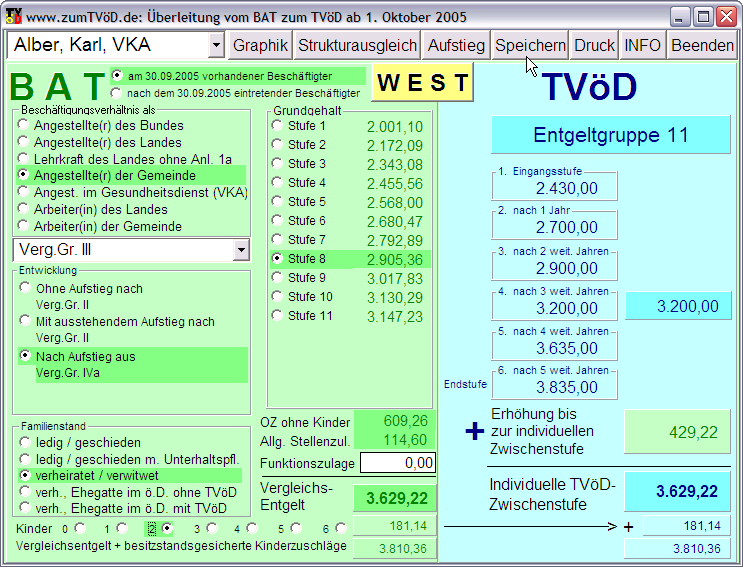The height and width of the screenshot is (567, 743).
Task: Open the Aufstieg section
Action: pos(456,45)
